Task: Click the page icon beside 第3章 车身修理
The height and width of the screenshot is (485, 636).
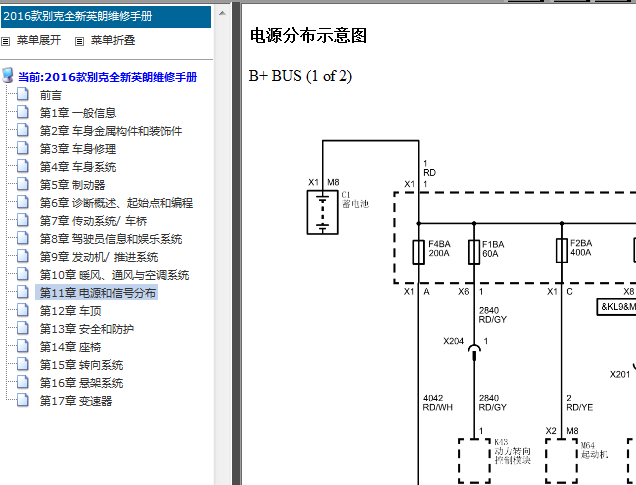Action: (23, 148)
